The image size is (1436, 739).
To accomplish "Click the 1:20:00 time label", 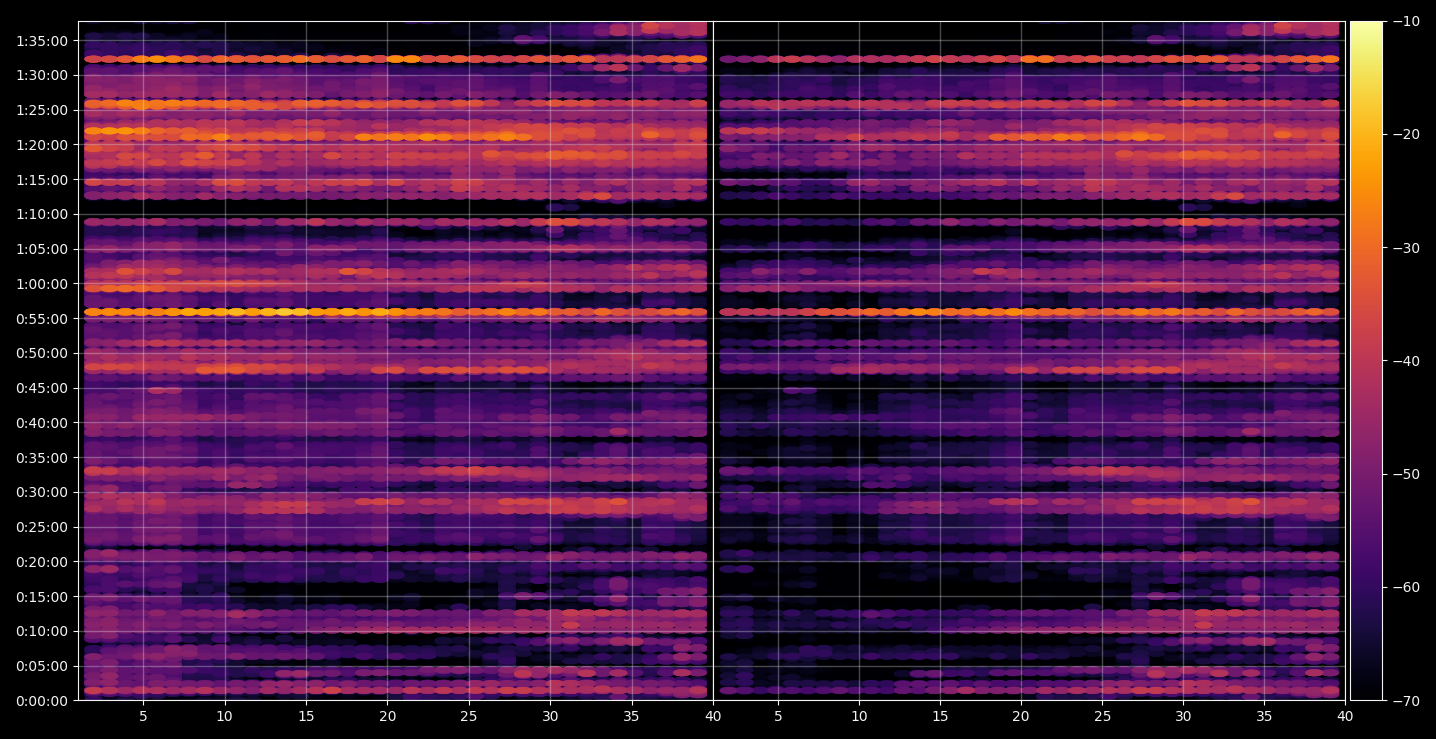I will click(x=42, y=145).
